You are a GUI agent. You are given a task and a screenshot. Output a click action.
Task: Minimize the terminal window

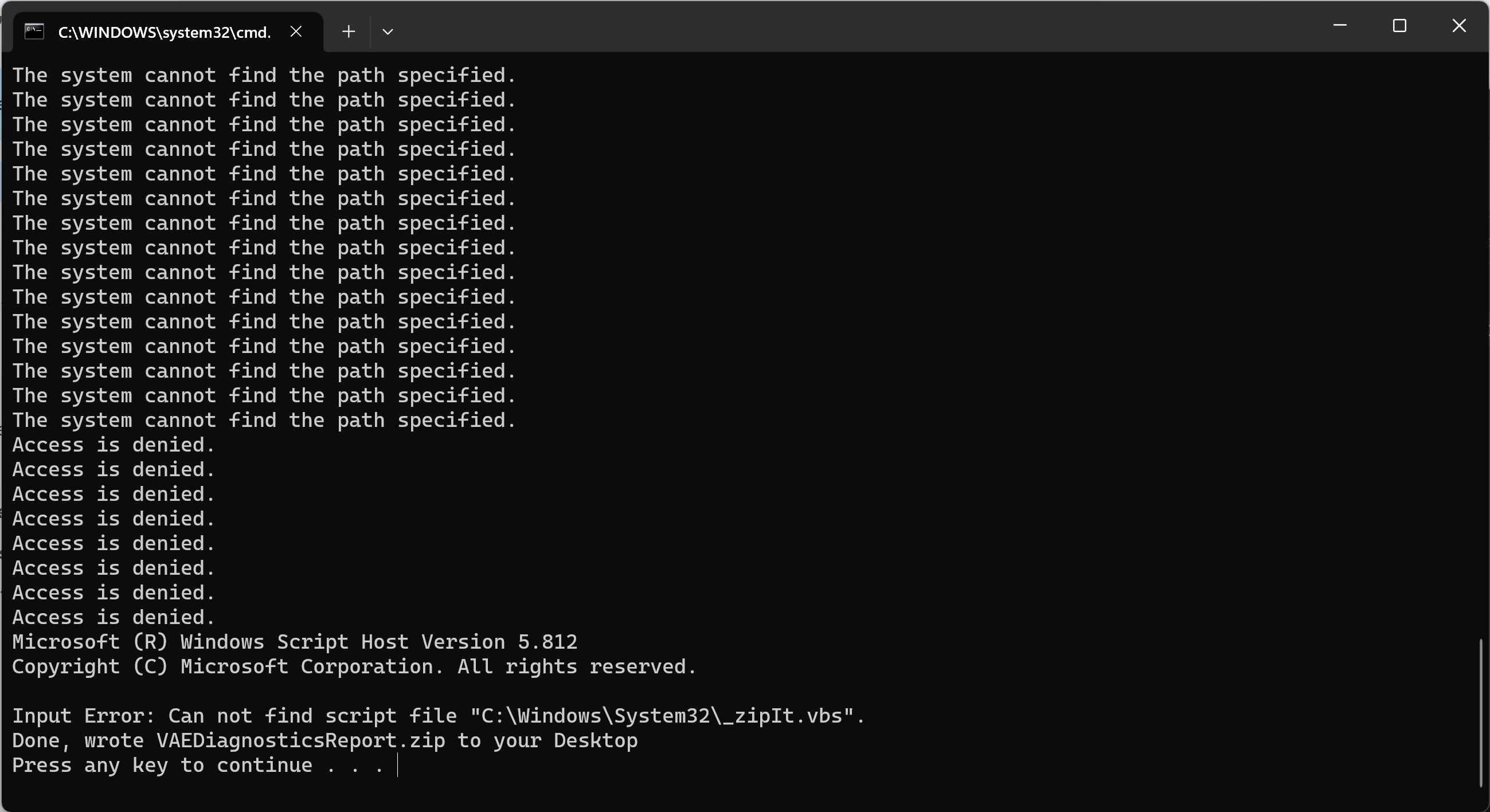point(1340,25)
